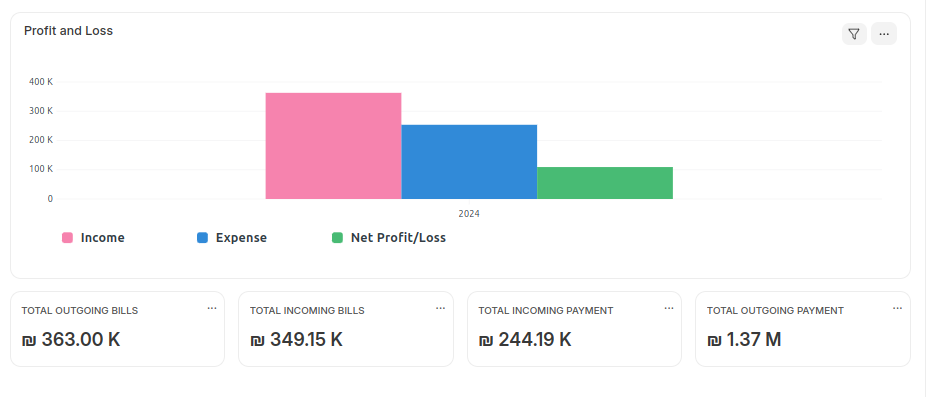Click the Profit and Loss chart title
Screen dimensions: 926x397
click(x=69, y=31)
